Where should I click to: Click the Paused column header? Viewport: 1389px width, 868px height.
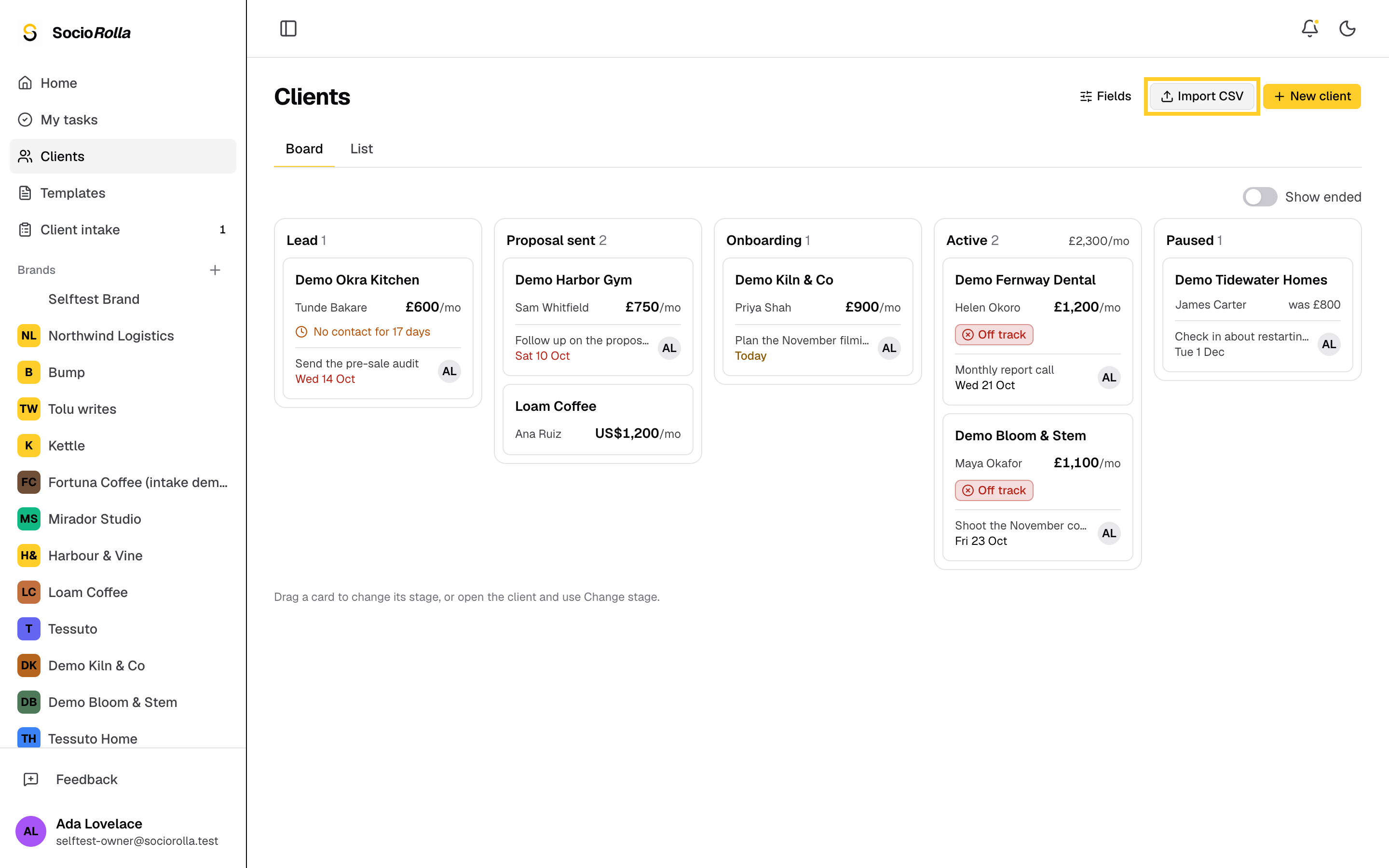[1194, 240]
